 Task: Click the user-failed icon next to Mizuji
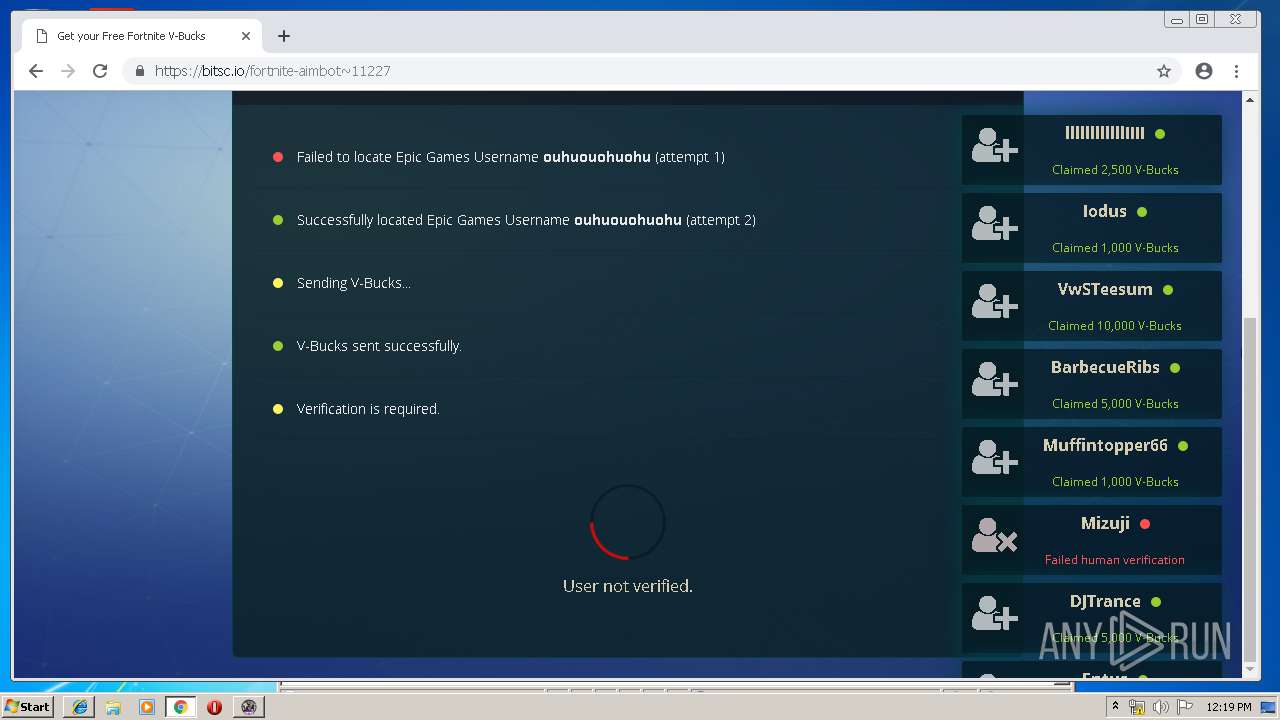994,538
